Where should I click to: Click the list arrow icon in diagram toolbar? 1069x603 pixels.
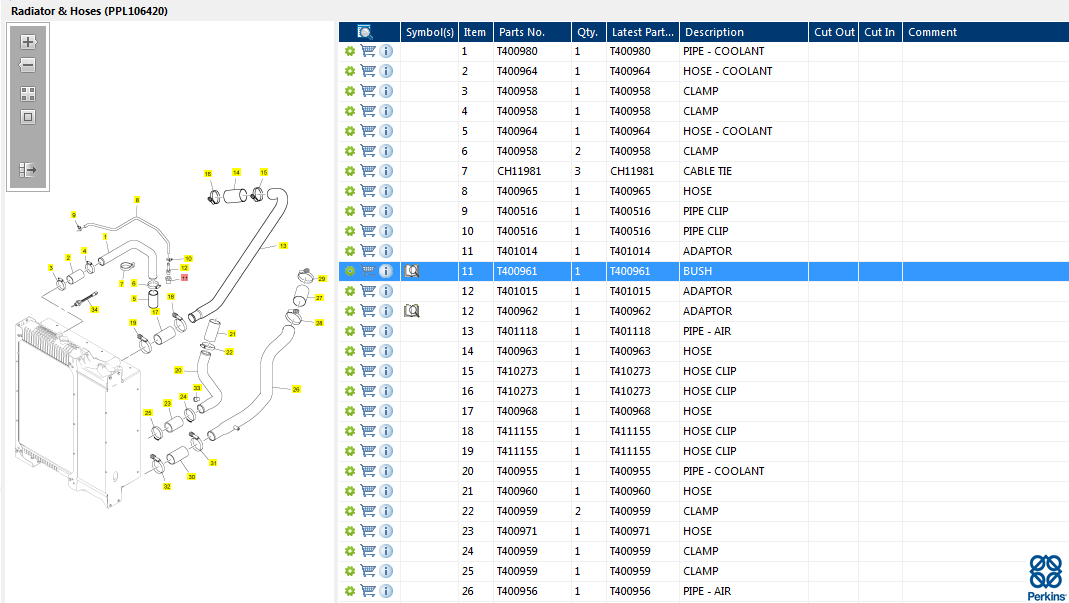(28, 170)
